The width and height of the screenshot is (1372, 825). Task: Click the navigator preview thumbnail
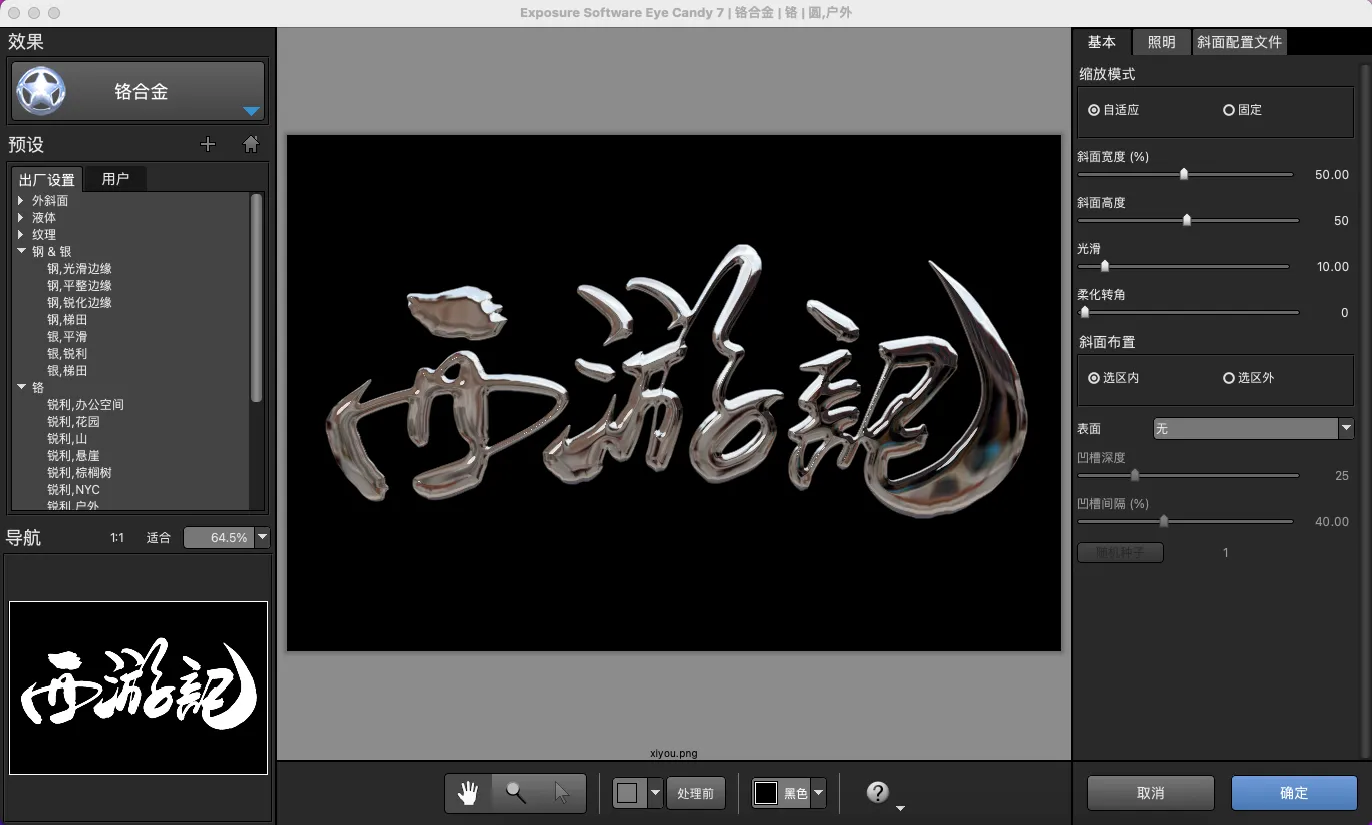pyautogui.click(x=138, y=688)
